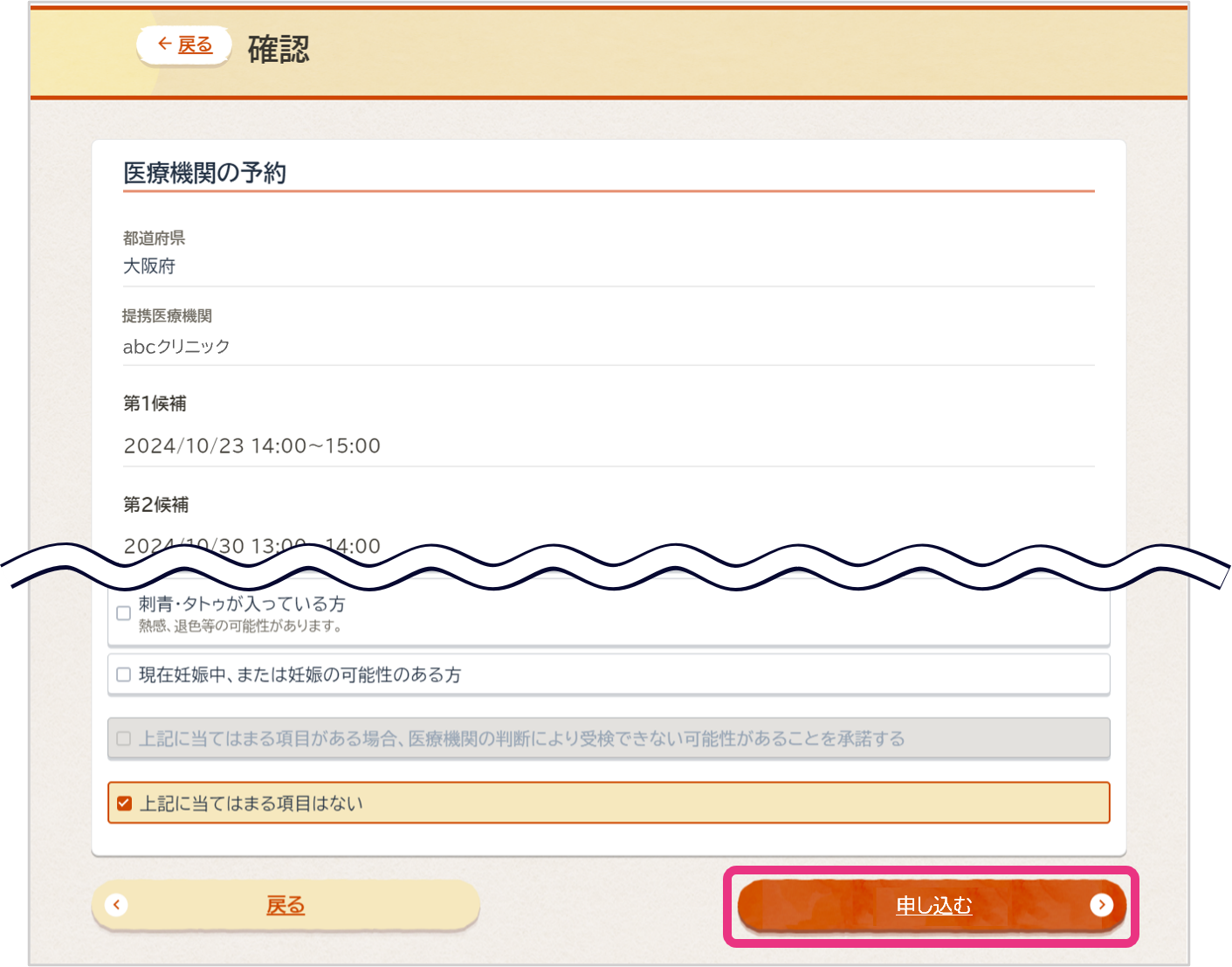Click the 確認 page title
This screenshot has width=1232, height=967.
tap(279, 49)
